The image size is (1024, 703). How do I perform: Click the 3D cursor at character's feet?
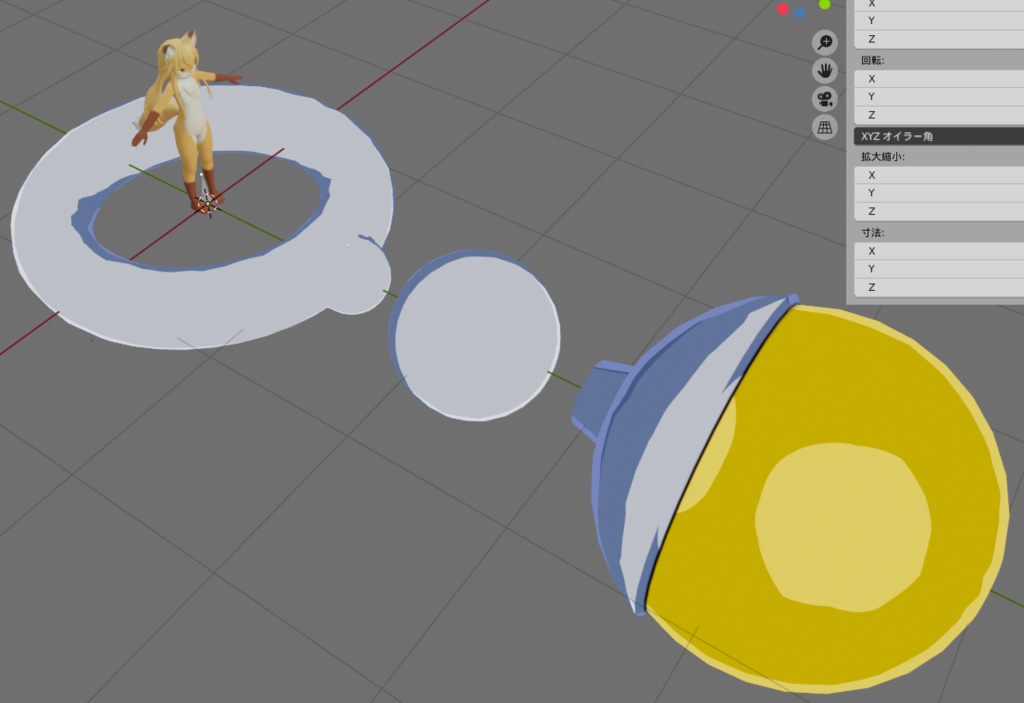(208, 204)
